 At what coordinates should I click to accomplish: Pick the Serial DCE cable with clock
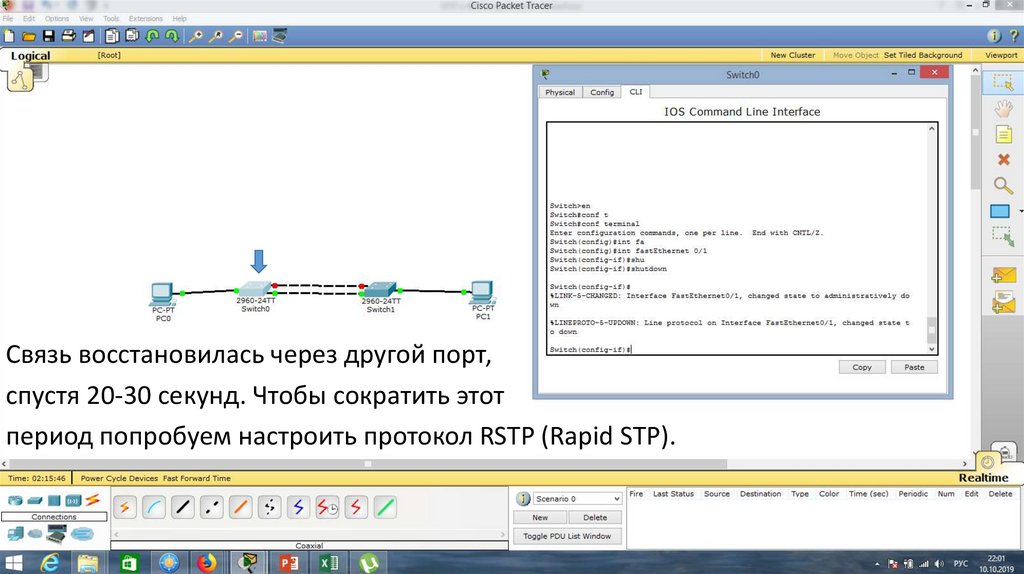click(327, 507)
